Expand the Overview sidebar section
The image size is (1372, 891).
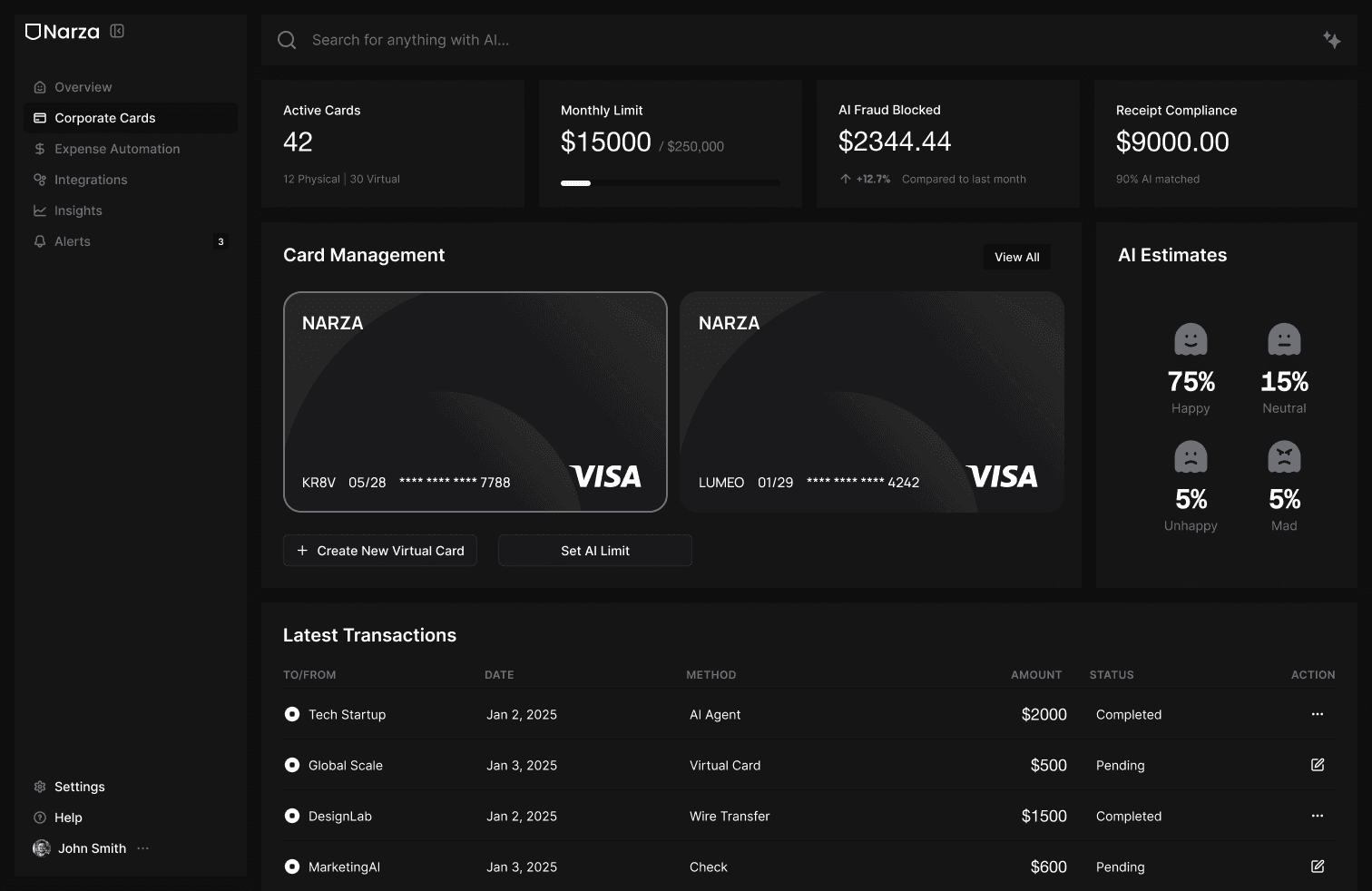click(x=83, y=86)
